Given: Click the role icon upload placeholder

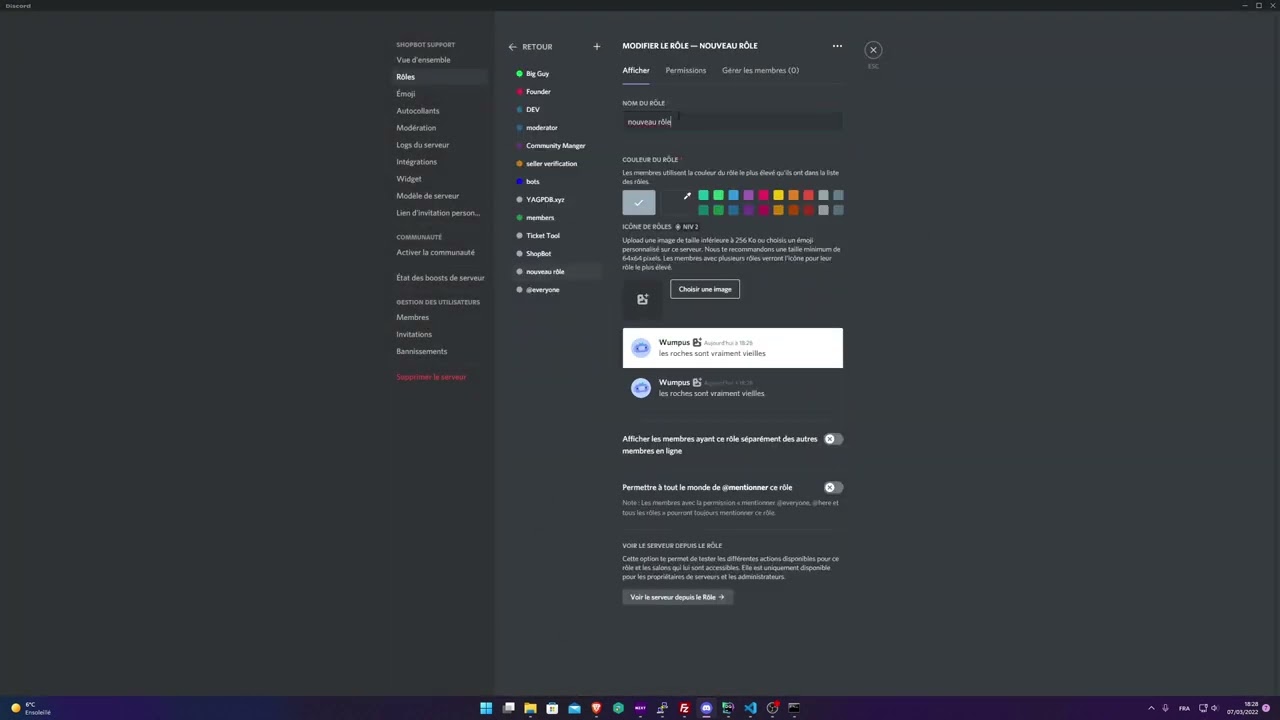Looking at the screenshot, I should click(642, 299).
